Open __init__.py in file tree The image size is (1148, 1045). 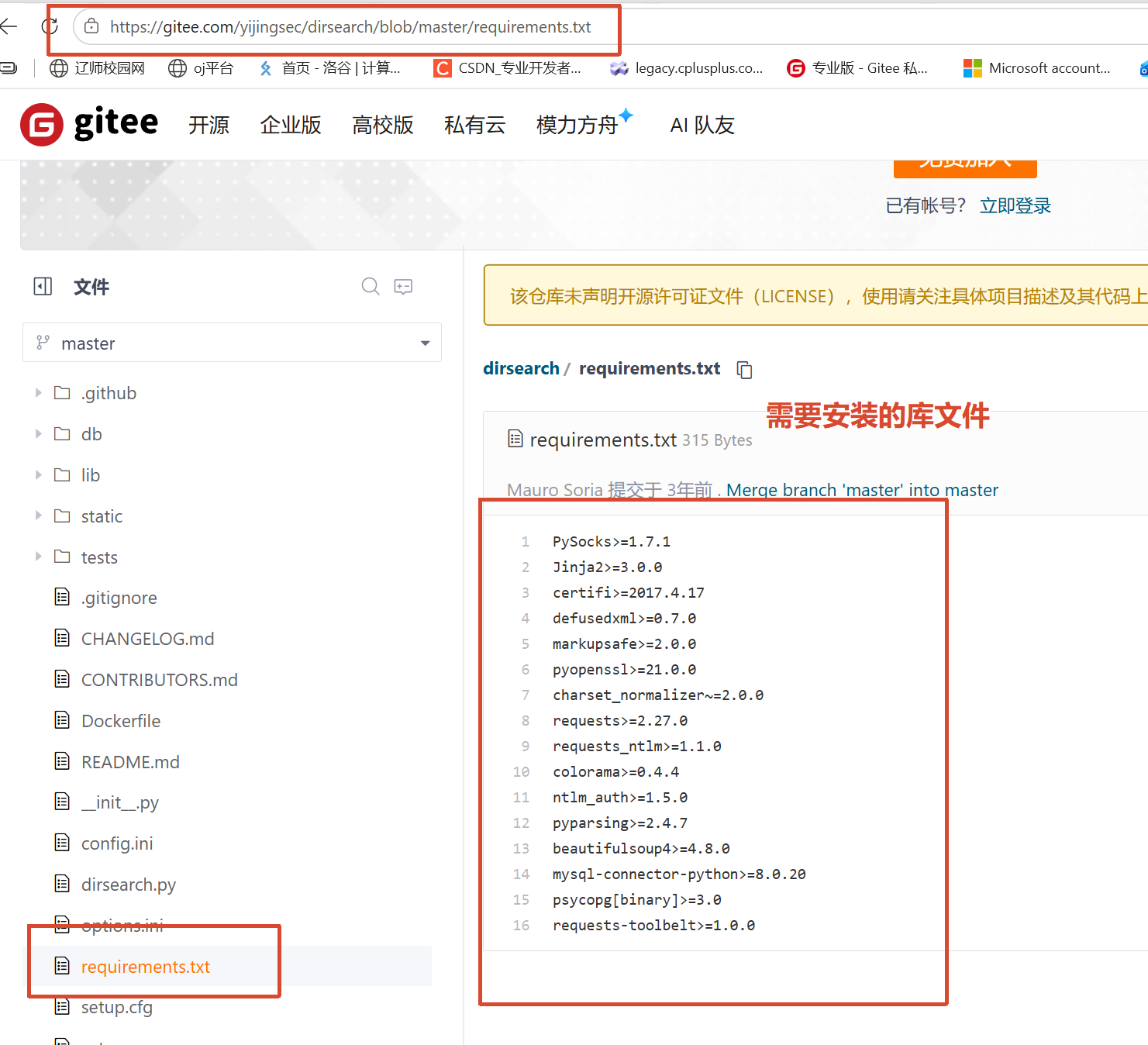coord(119,802)
